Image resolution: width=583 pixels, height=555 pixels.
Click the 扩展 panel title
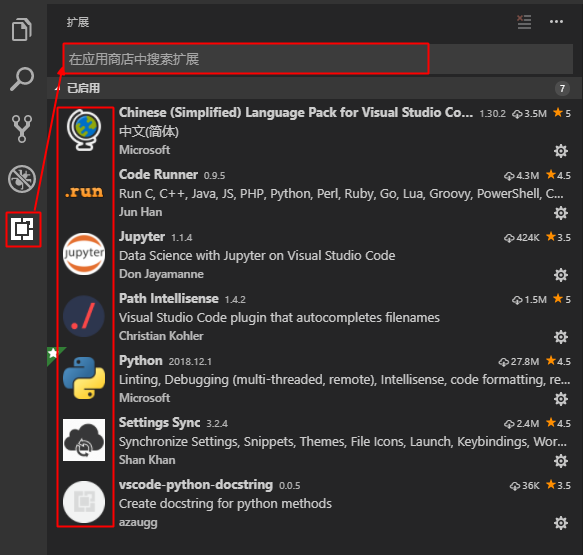coord(78,22)
